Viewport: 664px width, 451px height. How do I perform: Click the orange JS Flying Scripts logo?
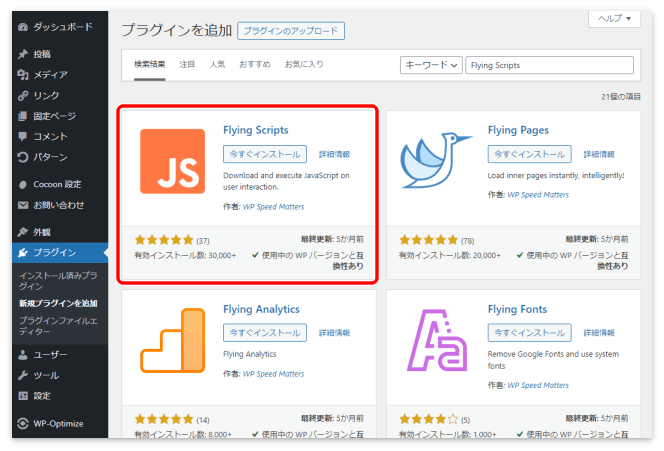point(173,161)
